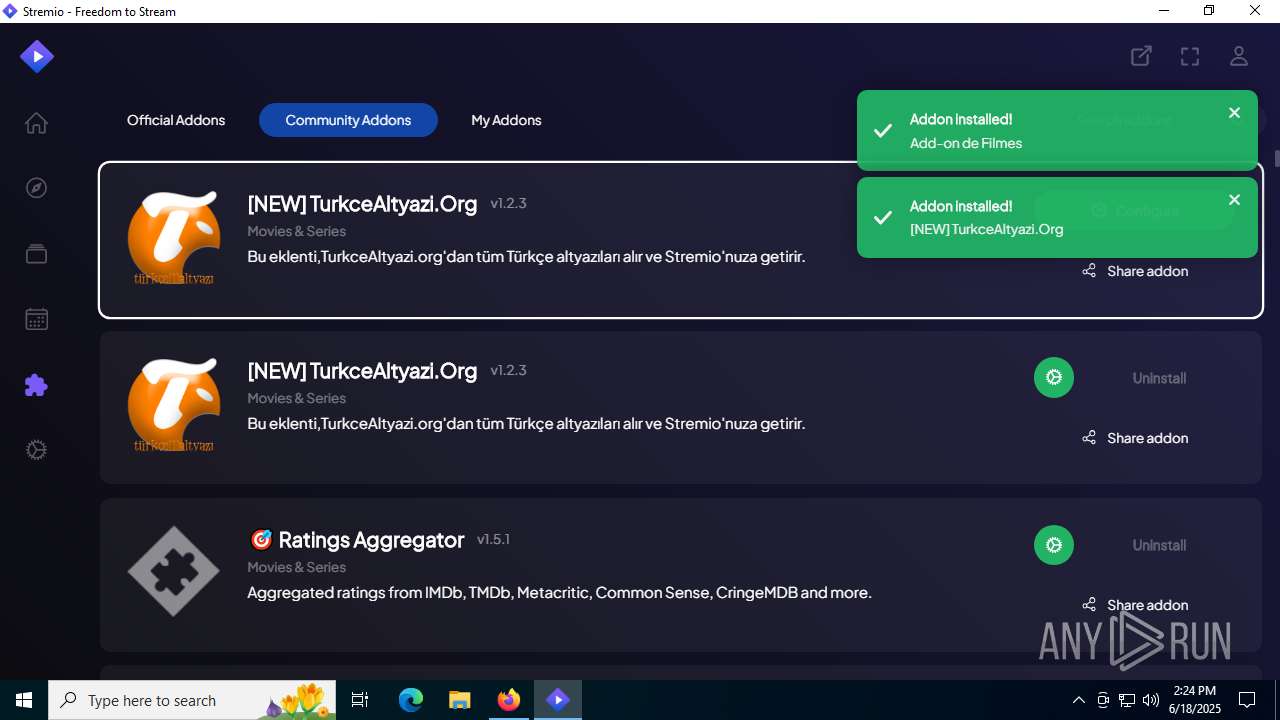Click the Ratings Aggregator puzzle thumbnail
The image size is (1280, 720).
(174, 571)
